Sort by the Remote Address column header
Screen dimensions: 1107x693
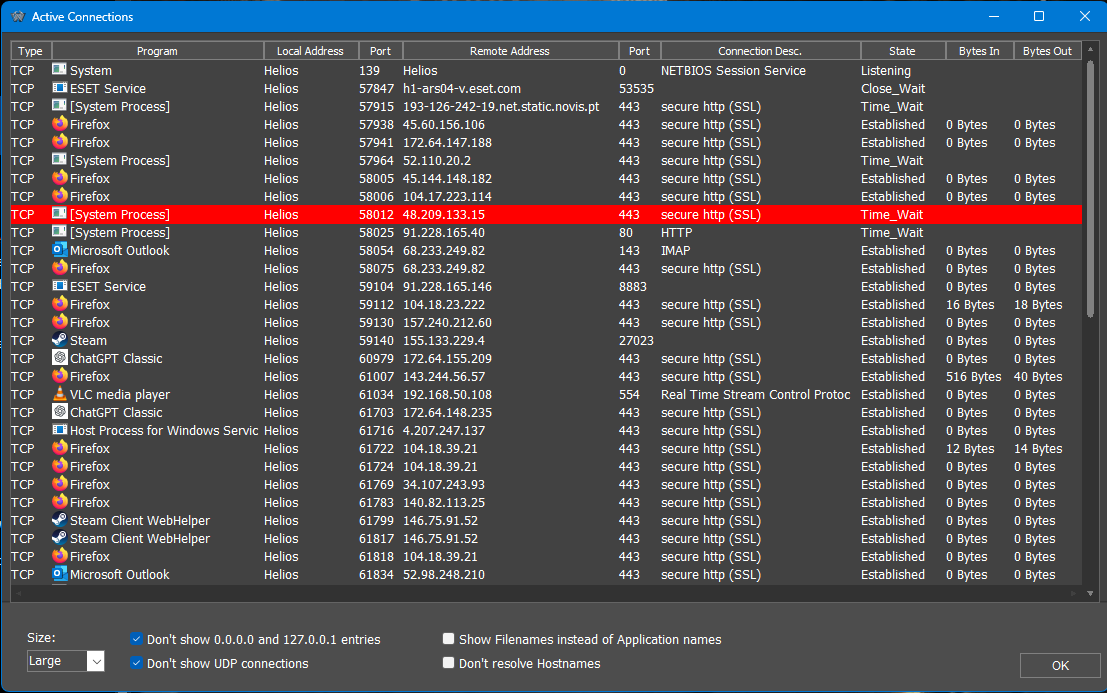click(x=510, y=51)
